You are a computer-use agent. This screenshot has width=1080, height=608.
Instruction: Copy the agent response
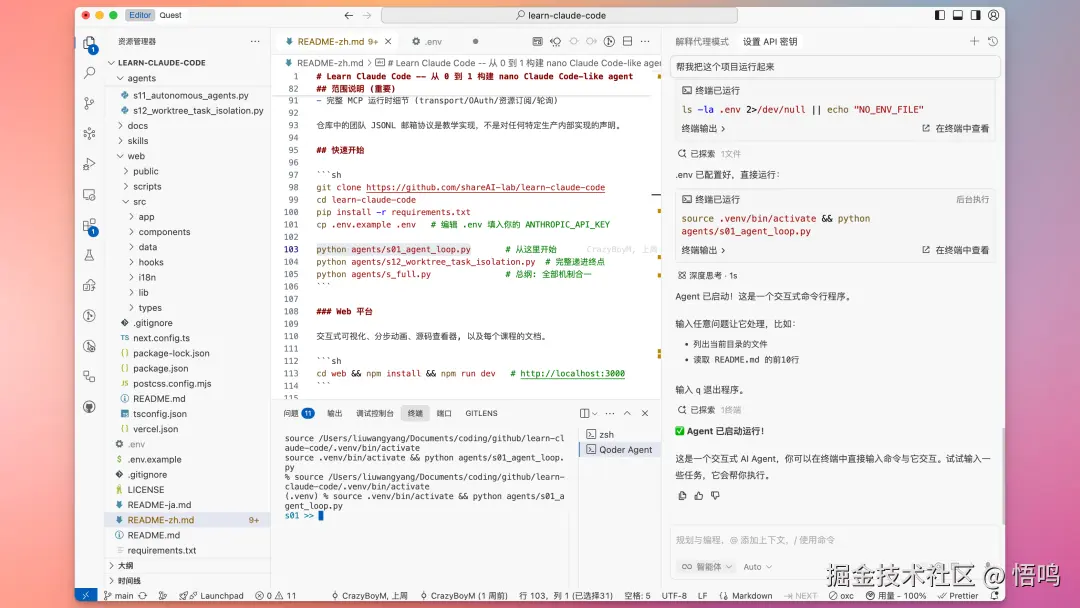click(x=682, y=495)
